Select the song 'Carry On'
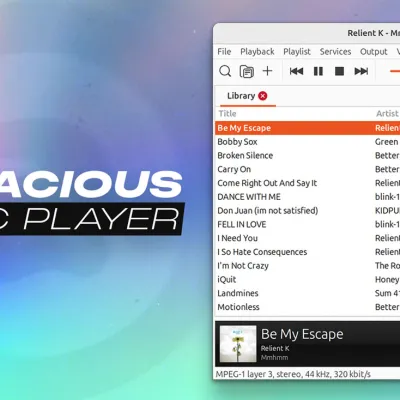 [234, 169]
